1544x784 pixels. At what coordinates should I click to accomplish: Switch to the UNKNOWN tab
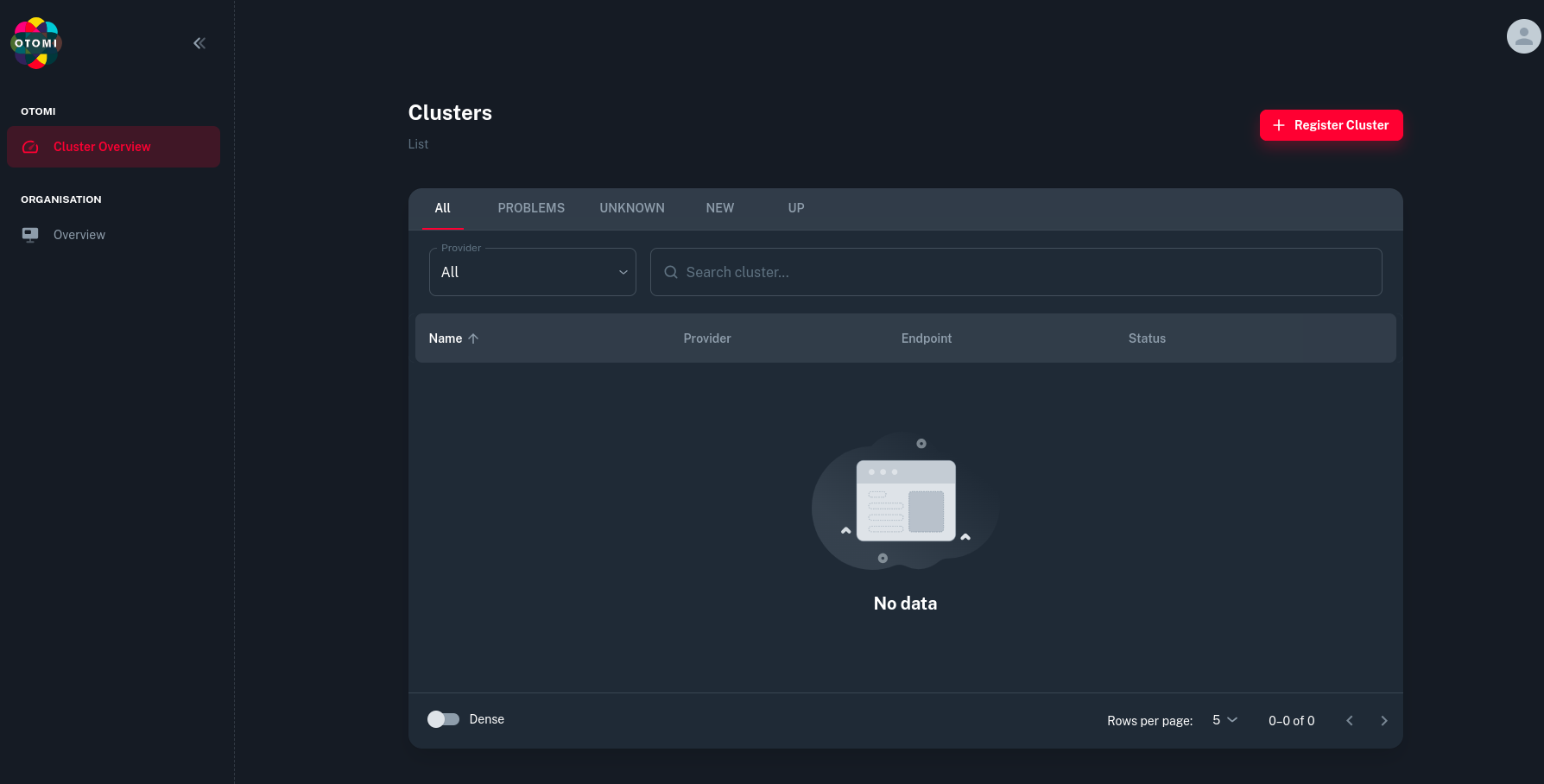[x=632, y=208]
